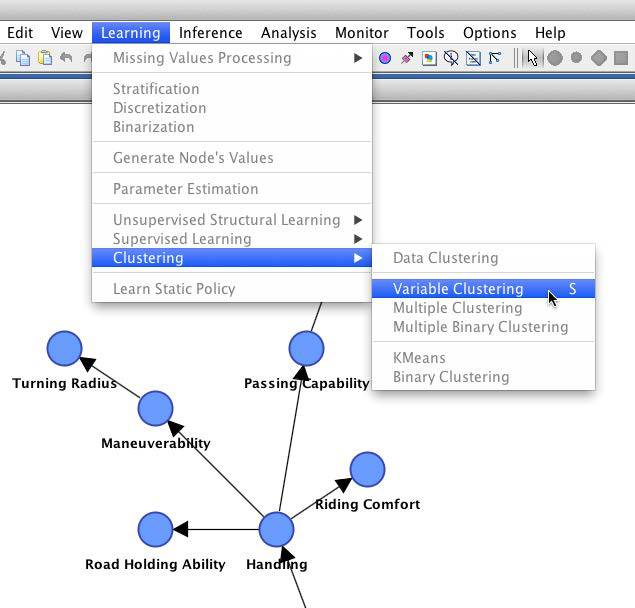Select the pointer selection mode tool

532,58
